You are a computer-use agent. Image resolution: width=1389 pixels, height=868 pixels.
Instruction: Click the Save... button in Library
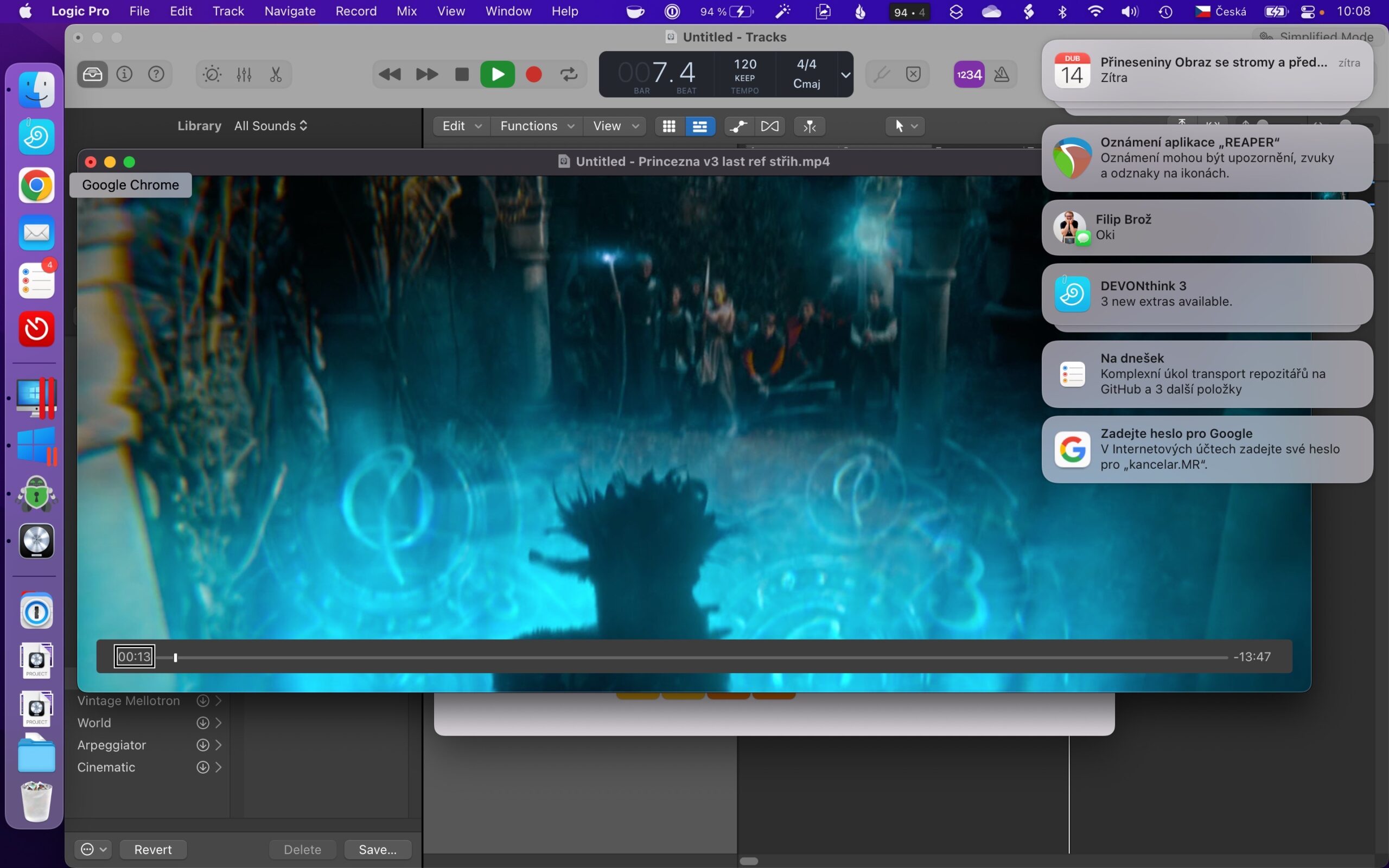(x=377, y=849)
